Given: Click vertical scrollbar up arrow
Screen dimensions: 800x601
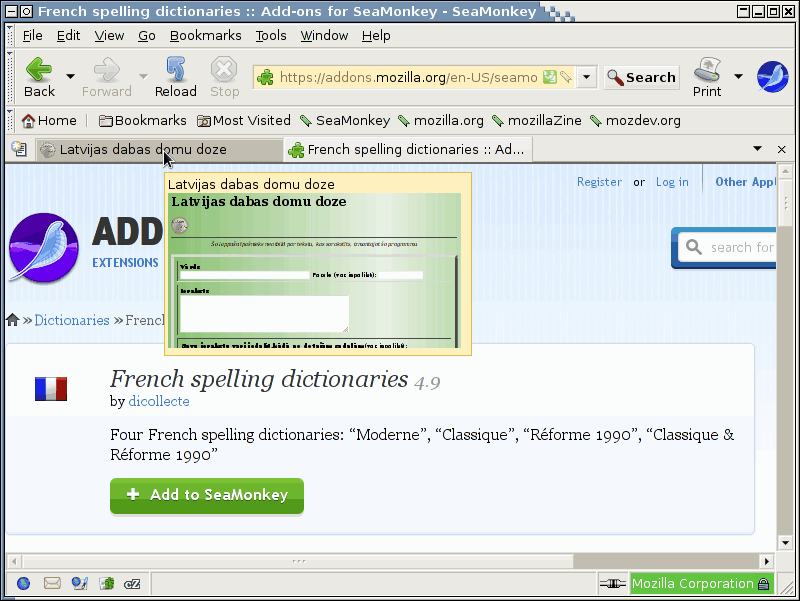Looking at the screenshot, I should pos(785,171).
